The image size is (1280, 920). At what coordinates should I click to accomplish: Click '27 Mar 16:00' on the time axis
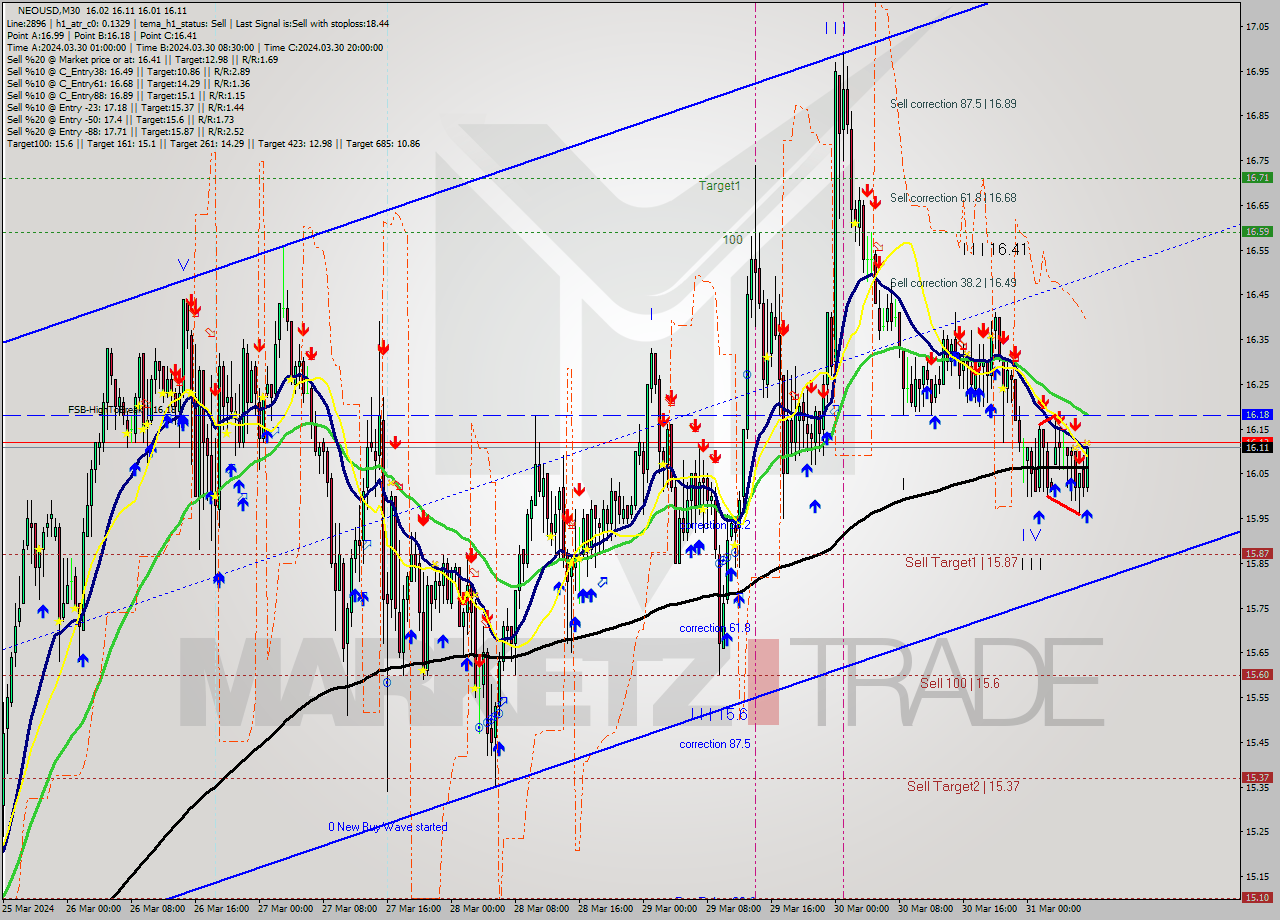coord(414,909)
